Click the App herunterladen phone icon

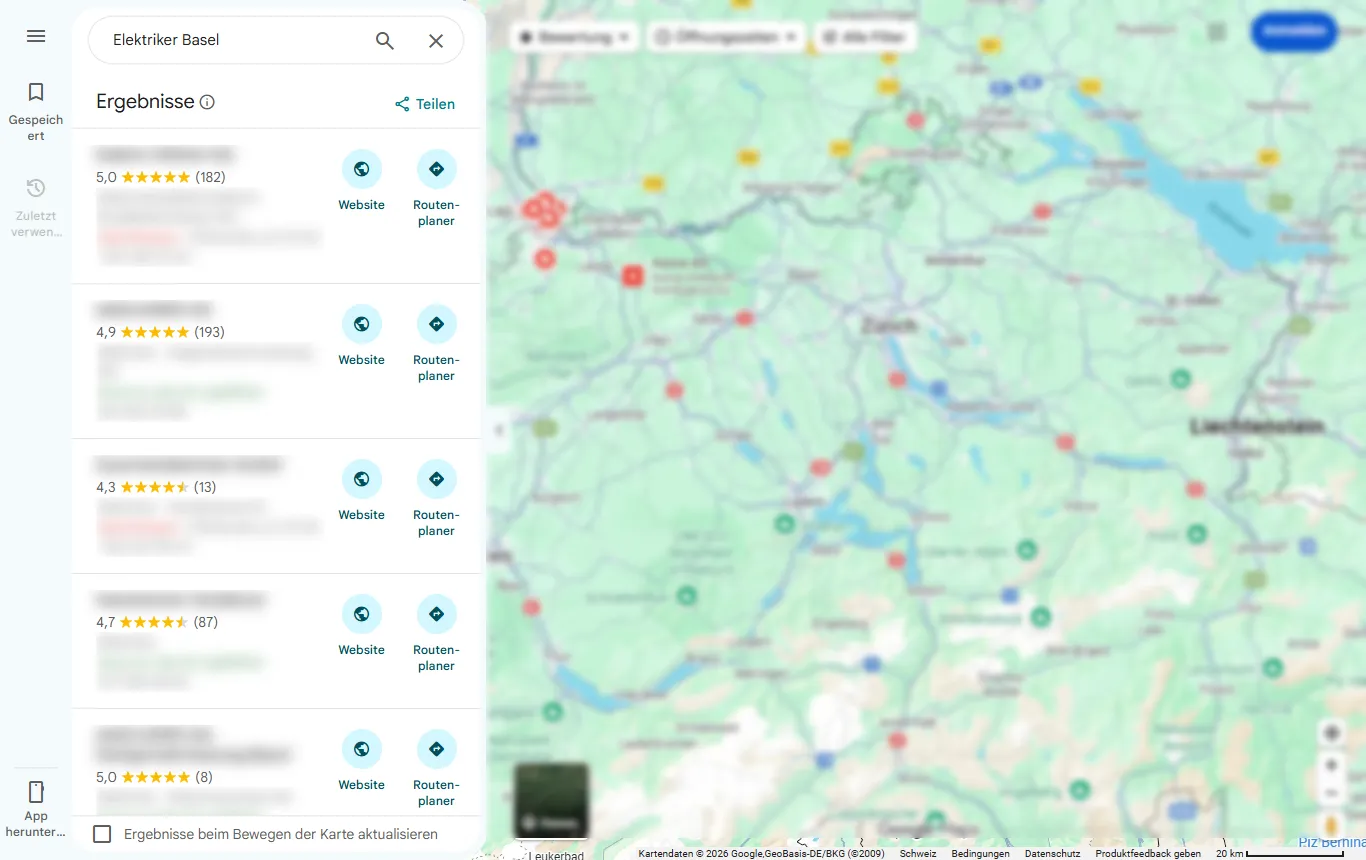tap(36, 792)
